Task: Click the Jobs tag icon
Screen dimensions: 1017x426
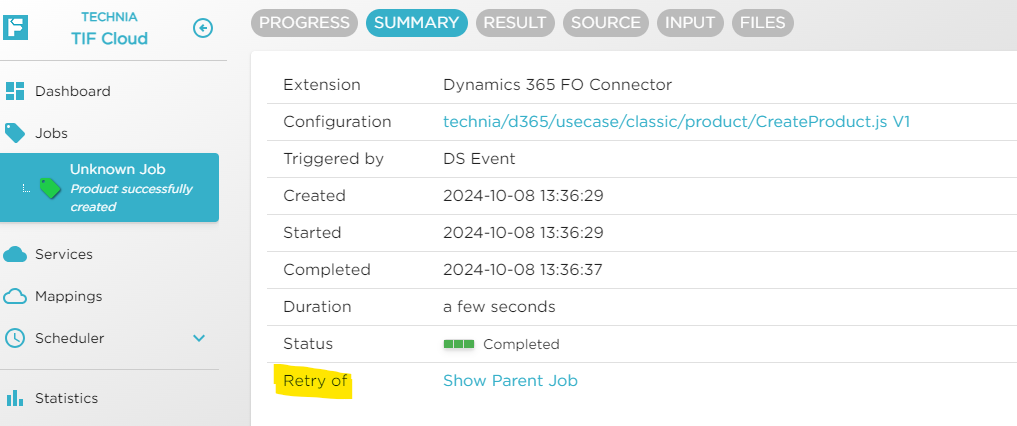Action: pos(15,132)
